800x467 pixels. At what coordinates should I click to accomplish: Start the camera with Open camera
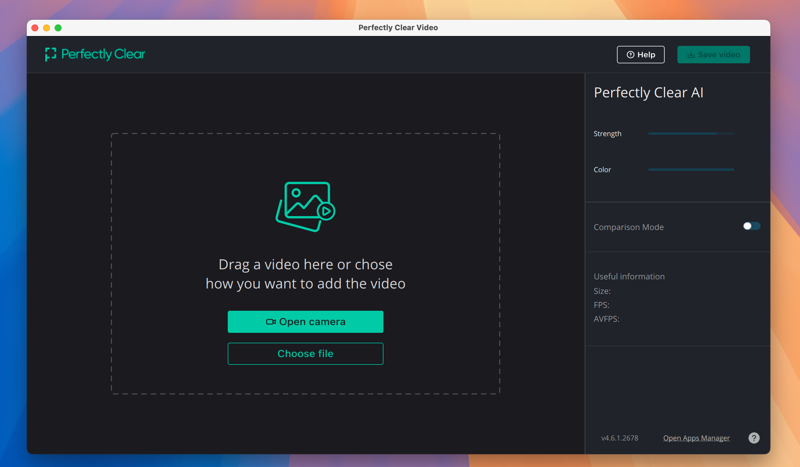(305, 322)
